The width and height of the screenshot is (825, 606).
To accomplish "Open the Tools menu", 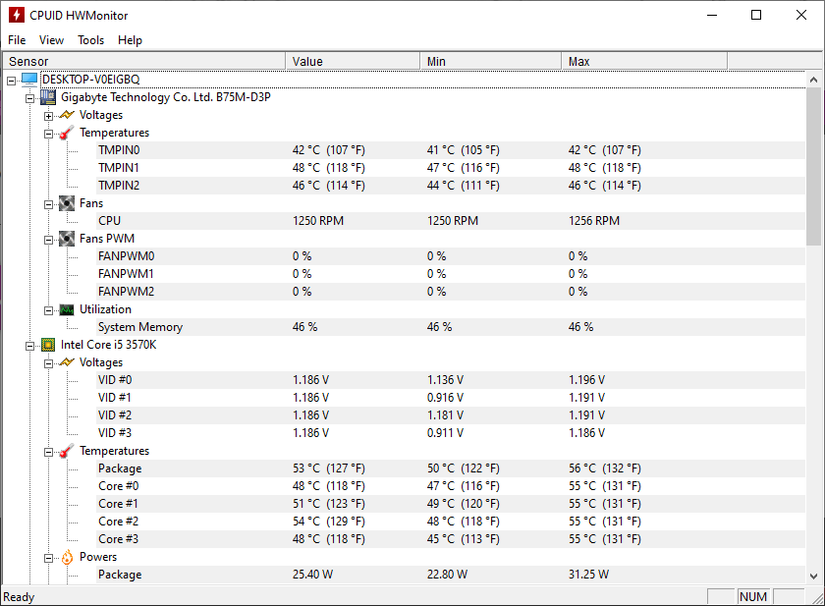I will 91,40.
